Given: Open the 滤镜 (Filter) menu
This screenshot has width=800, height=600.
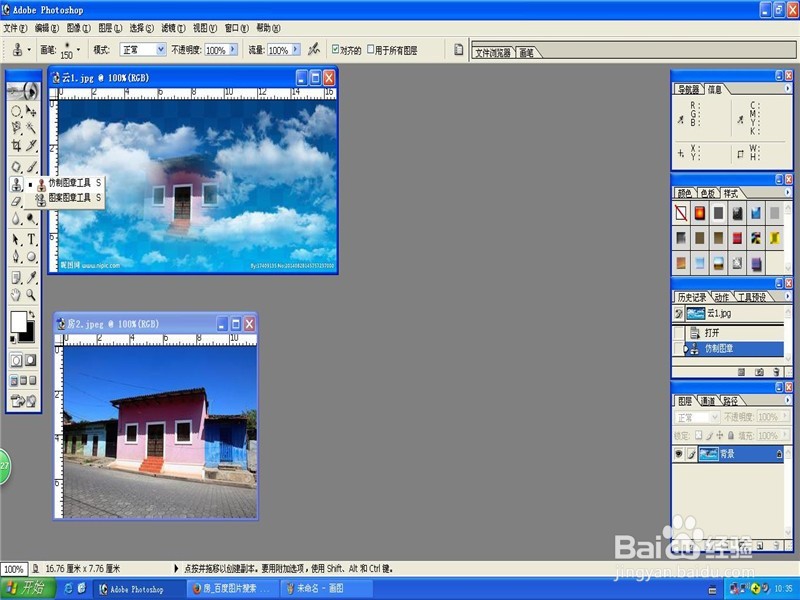Looking at the screenshot, I should (173, 28).
